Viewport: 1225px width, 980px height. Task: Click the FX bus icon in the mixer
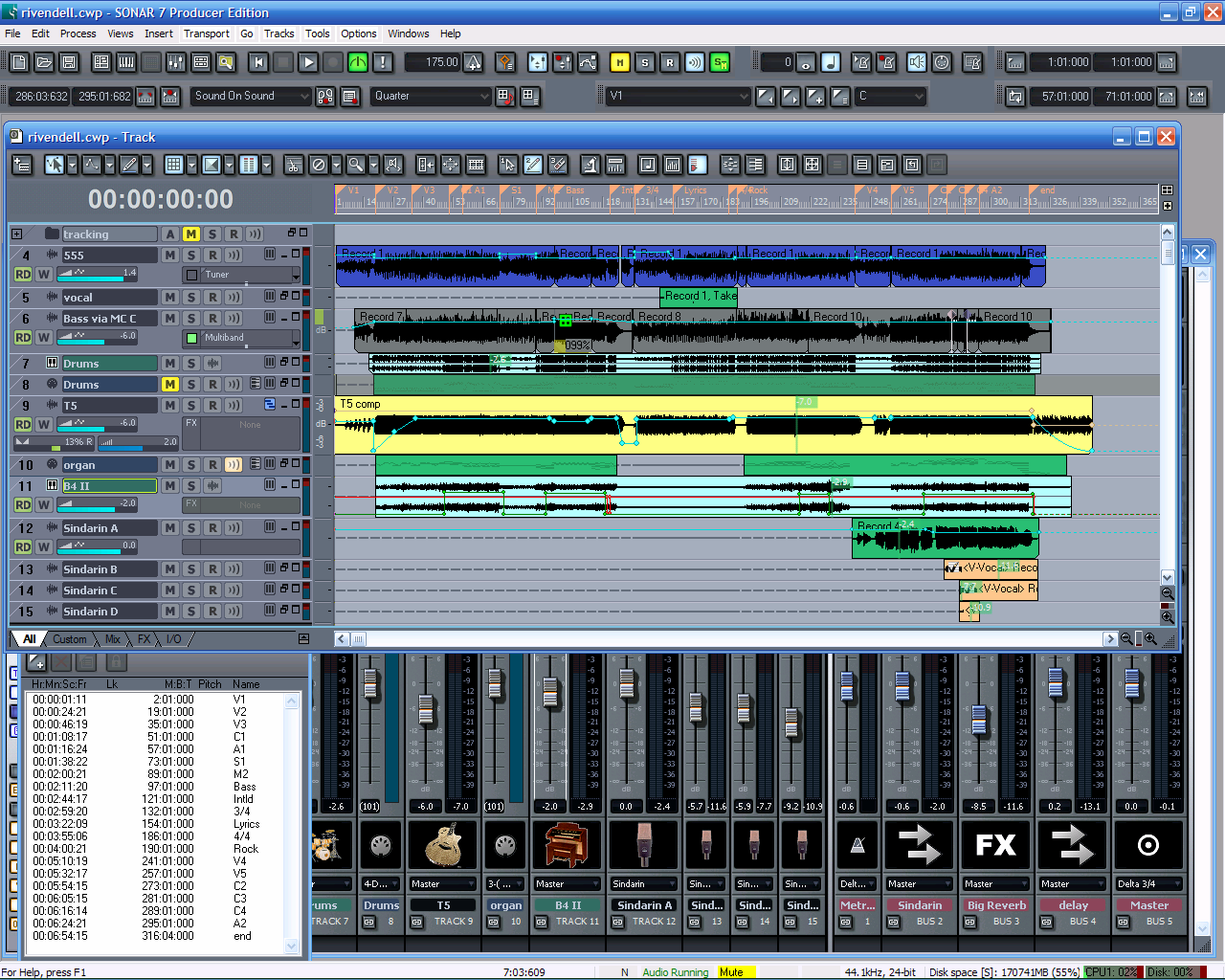click(x=995, y=845)
